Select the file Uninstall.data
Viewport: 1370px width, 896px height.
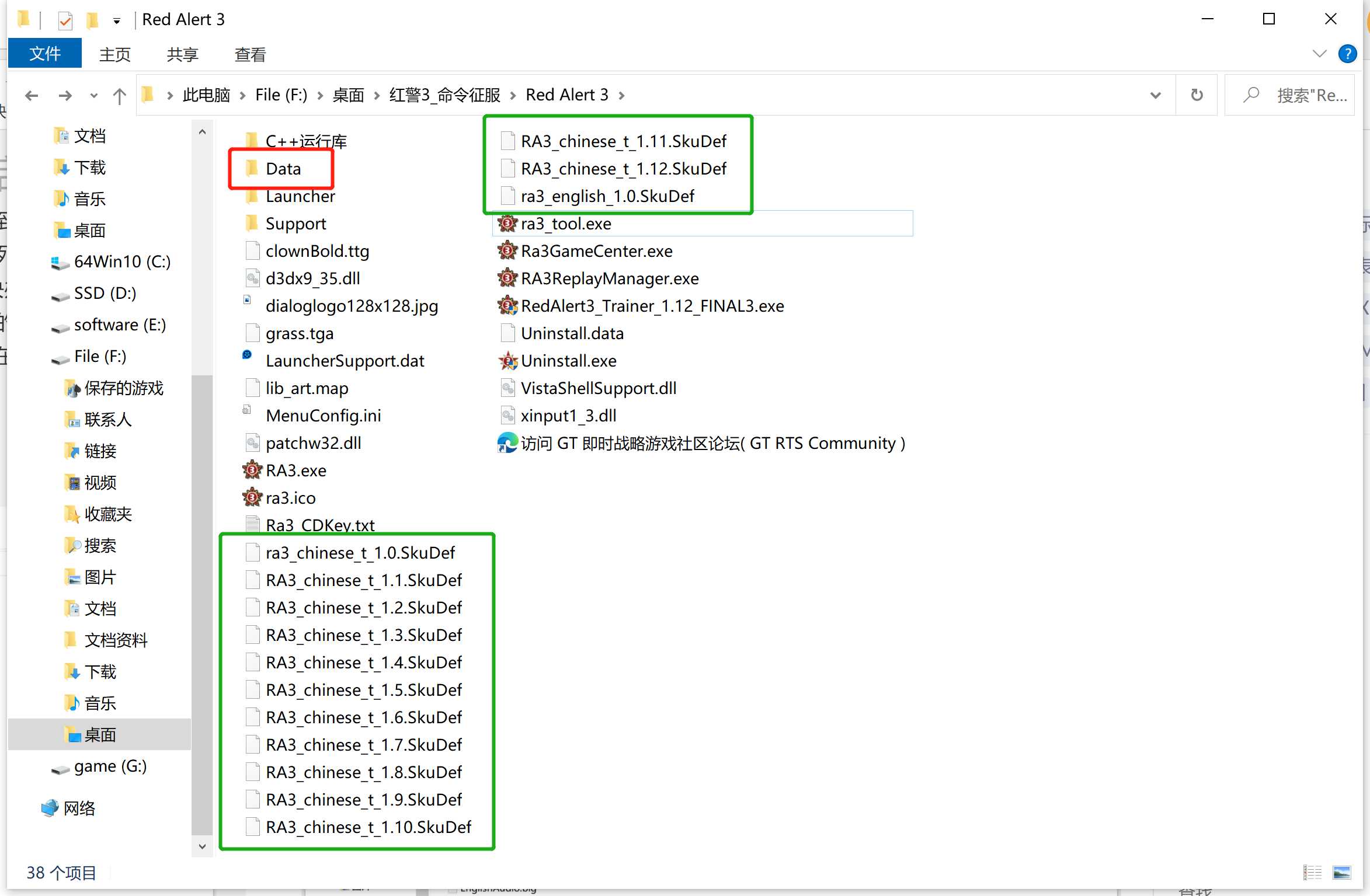(562, 333)
